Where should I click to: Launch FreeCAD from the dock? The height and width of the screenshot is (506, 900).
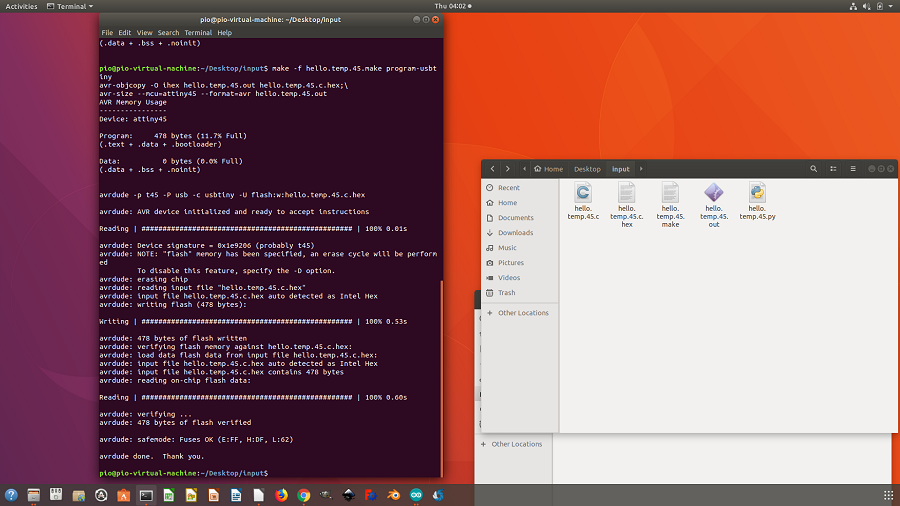[x=371, y=495]
